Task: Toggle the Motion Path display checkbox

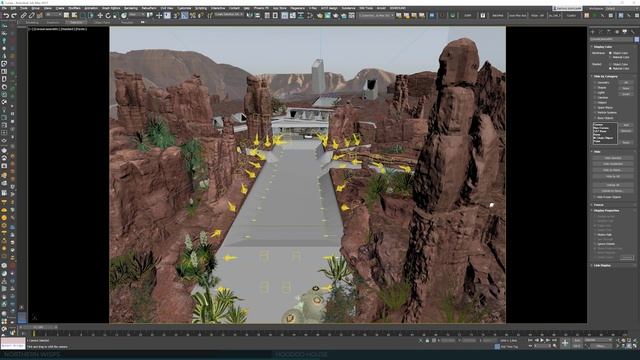Action: pos(594,235)
